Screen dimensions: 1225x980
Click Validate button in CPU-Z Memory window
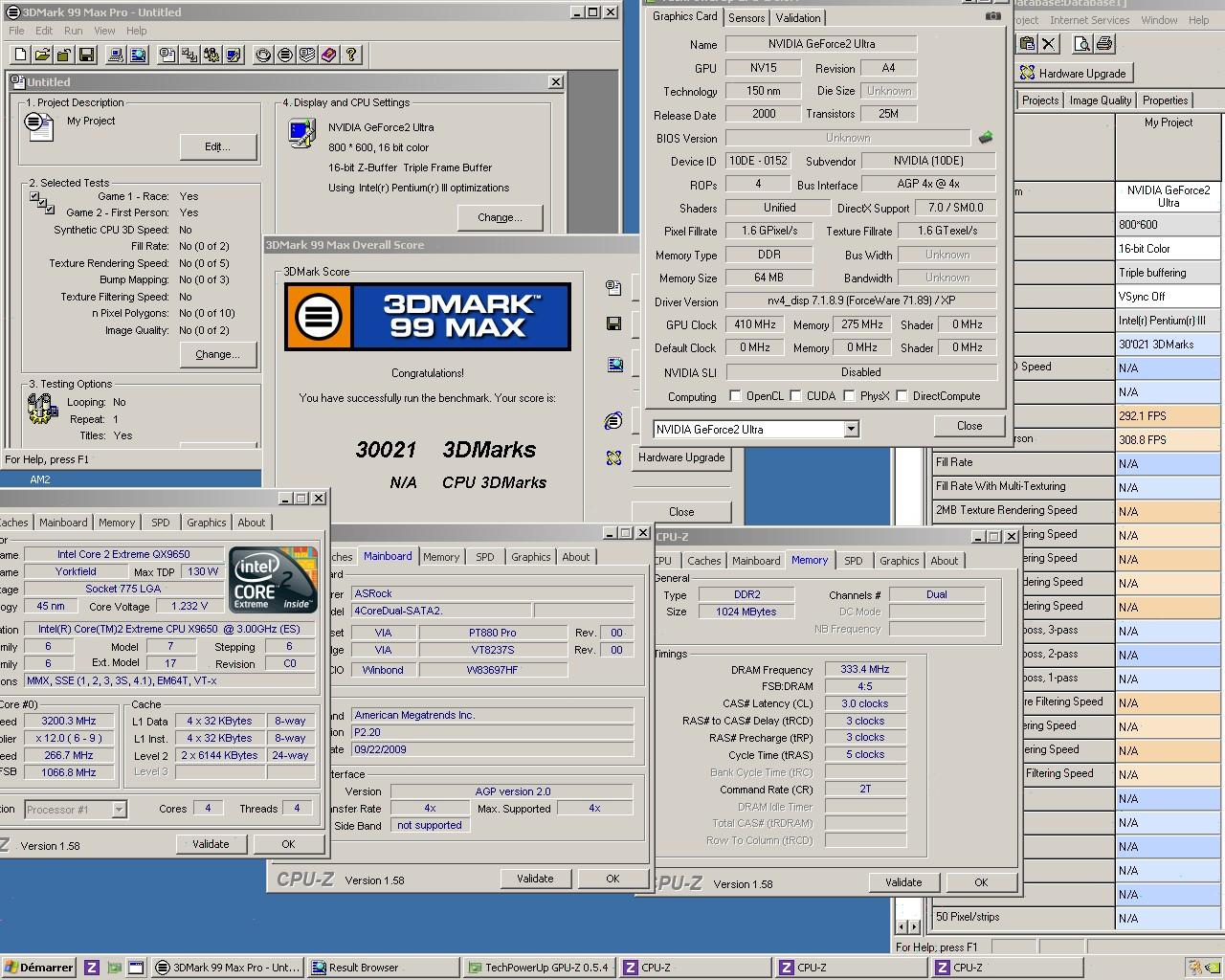pyautogui.click(x=902, y=882)
